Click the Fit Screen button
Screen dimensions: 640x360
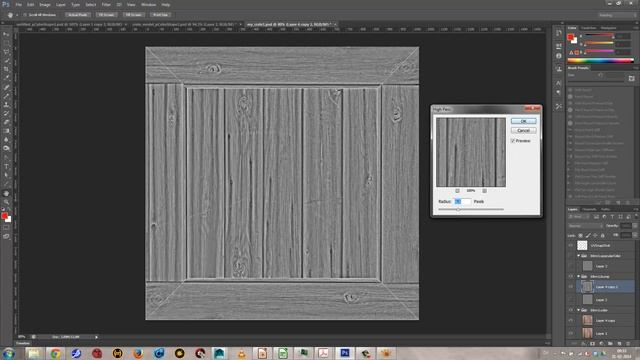(106, 15)
